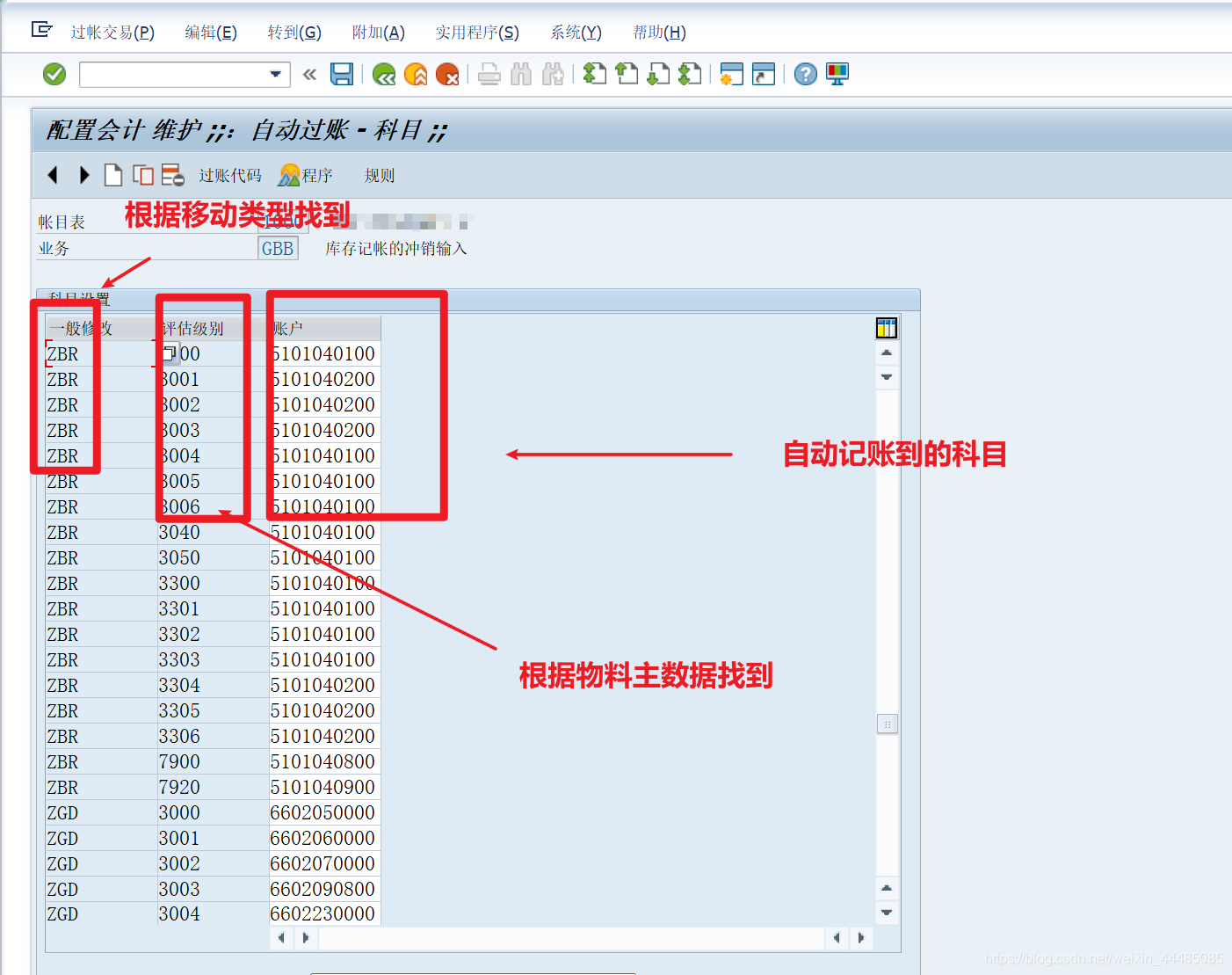Open the 附加(A) menu
1232x975 pixels.
tap(379, 33)
